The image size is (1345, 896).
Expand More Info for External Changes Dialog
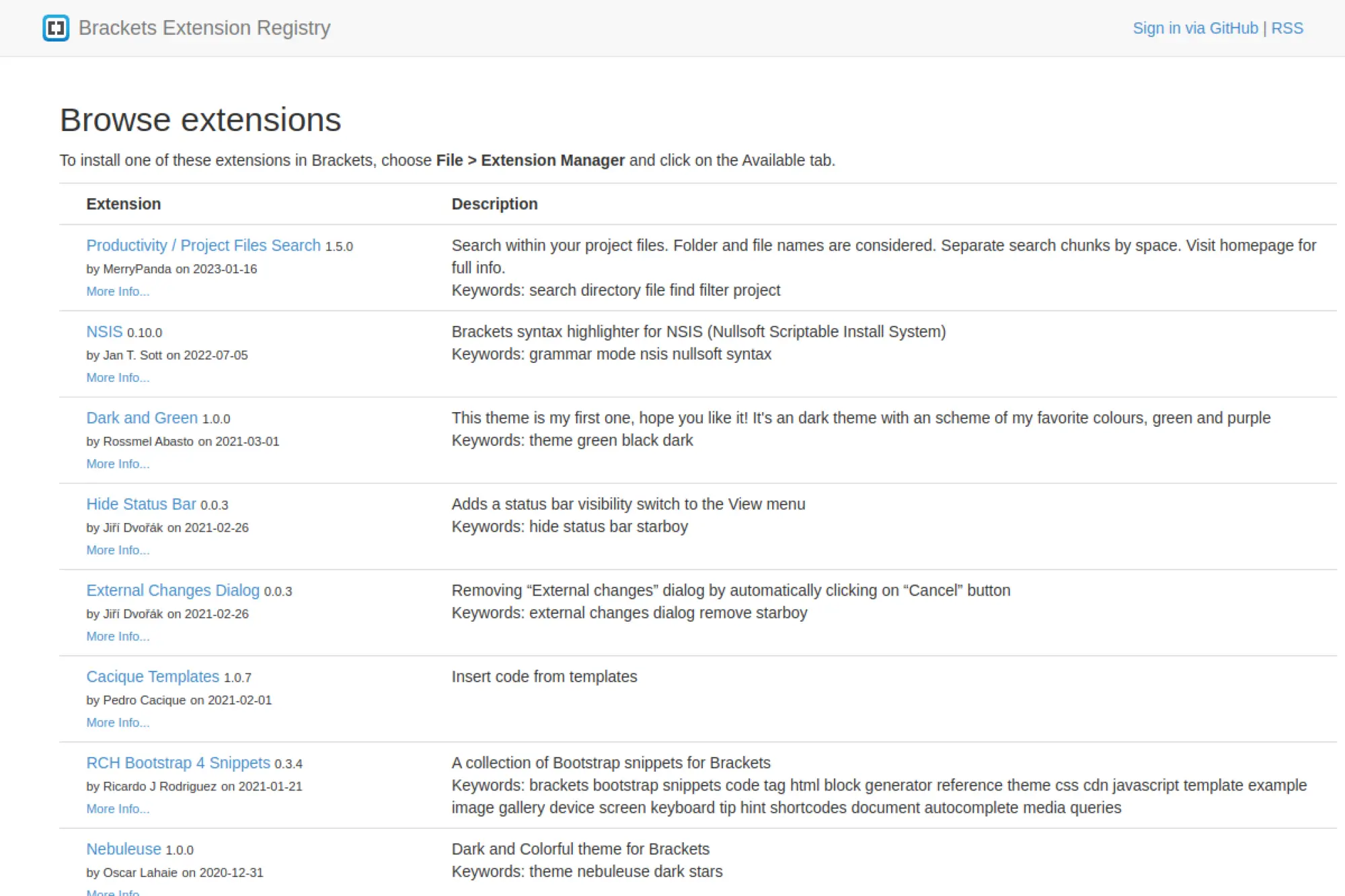tap(118, 636)
